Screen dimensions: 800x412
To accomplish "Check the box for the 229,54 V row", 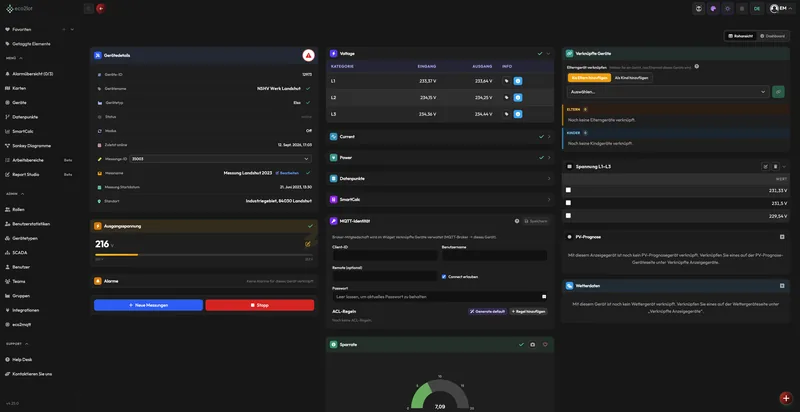I will tap(568, 215).
